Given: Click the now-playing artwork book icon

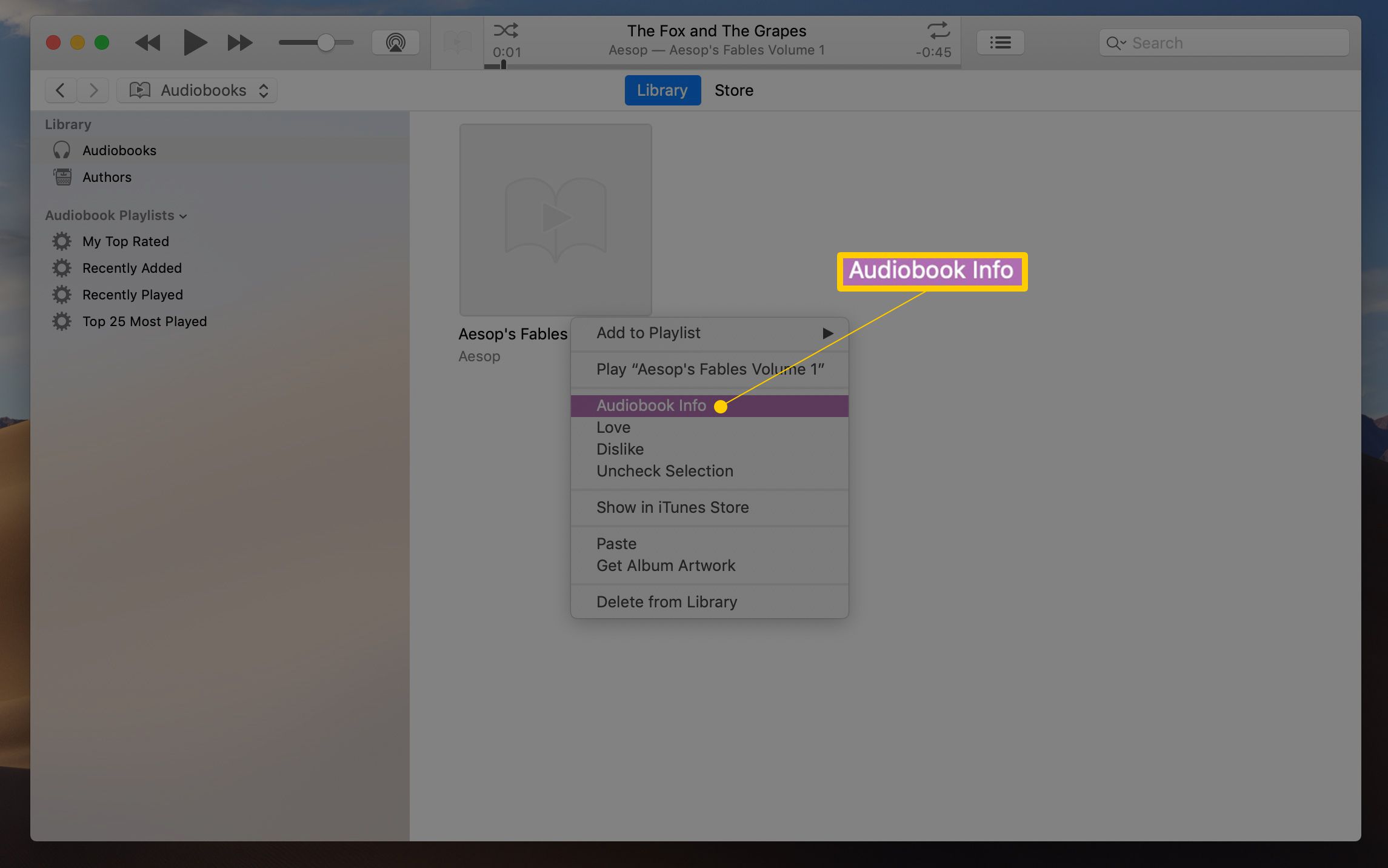Looking at the screenshot, I should click(457, 42).
